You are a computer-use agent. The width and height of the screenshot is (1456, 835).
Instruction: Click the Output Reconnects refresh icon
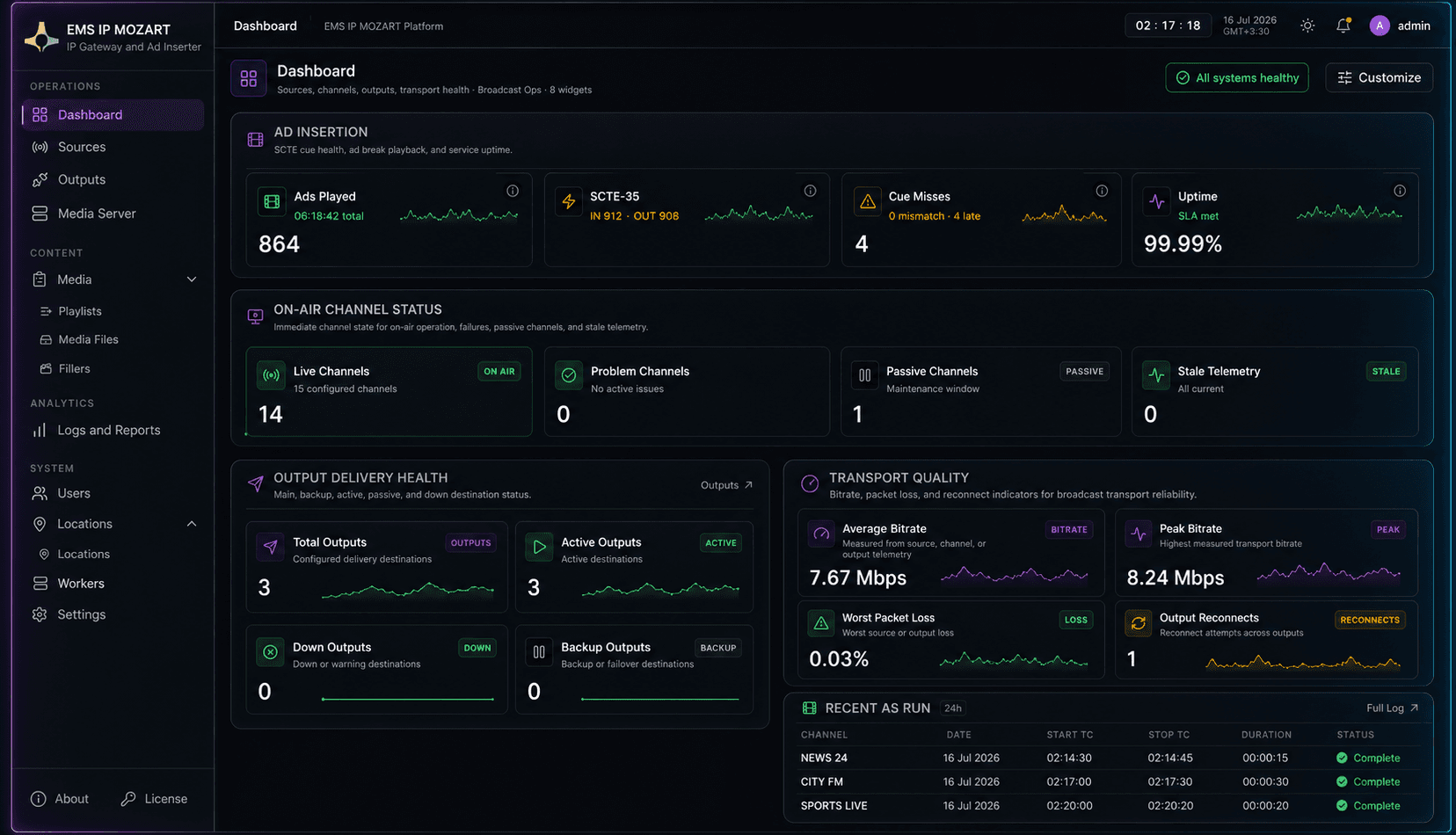pos(1139,623)
